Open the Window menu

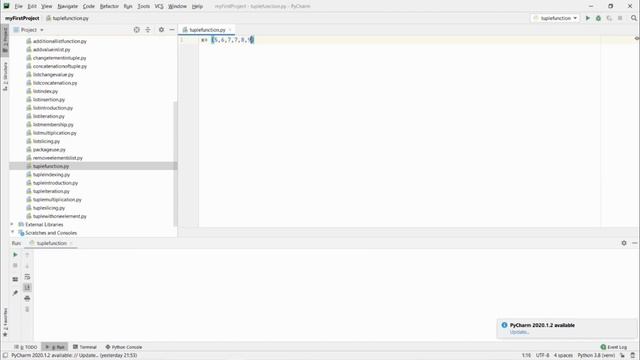pos(177,6)
